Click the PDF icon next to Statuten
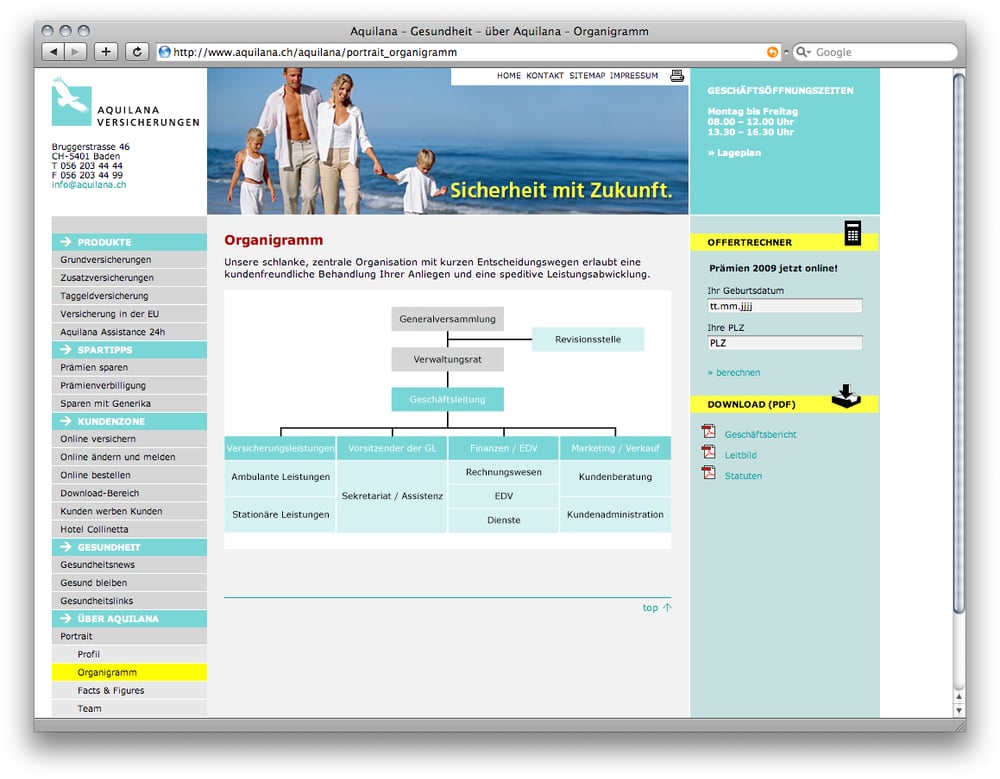Viewport: 1000px width, 779px height. pos(709,473)
